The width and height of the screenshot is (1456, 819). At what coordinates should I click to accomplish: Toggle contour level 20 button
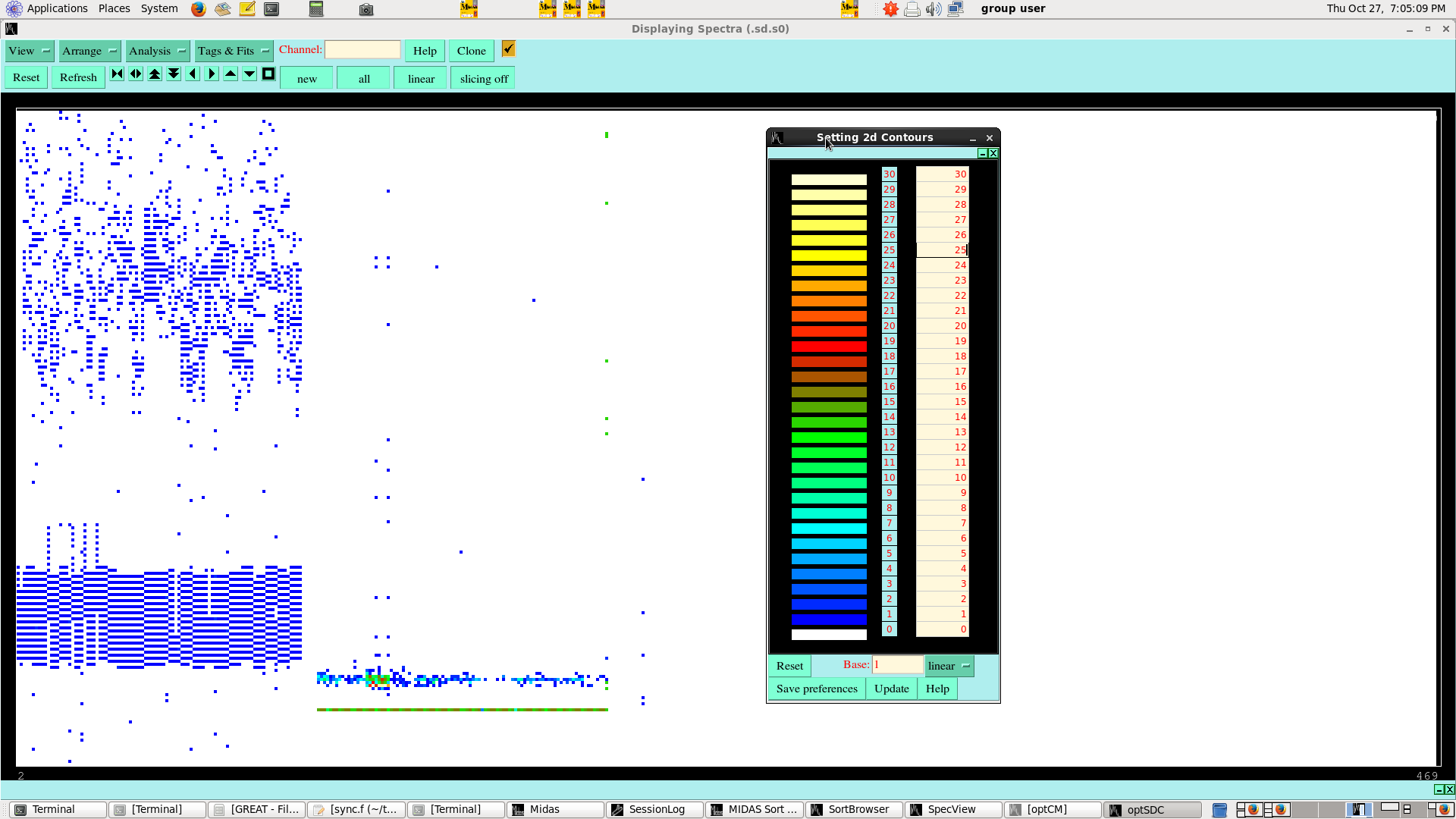pos(889,325)
